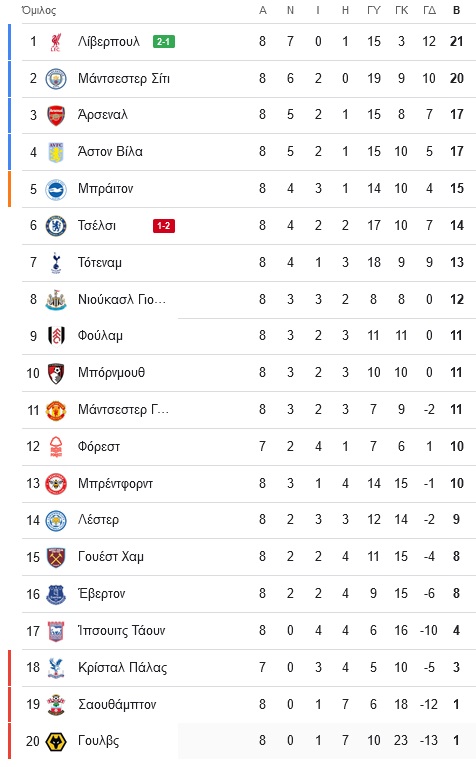Click the Όμιλος column header
The image size is (476, 767).
[39, 10]
